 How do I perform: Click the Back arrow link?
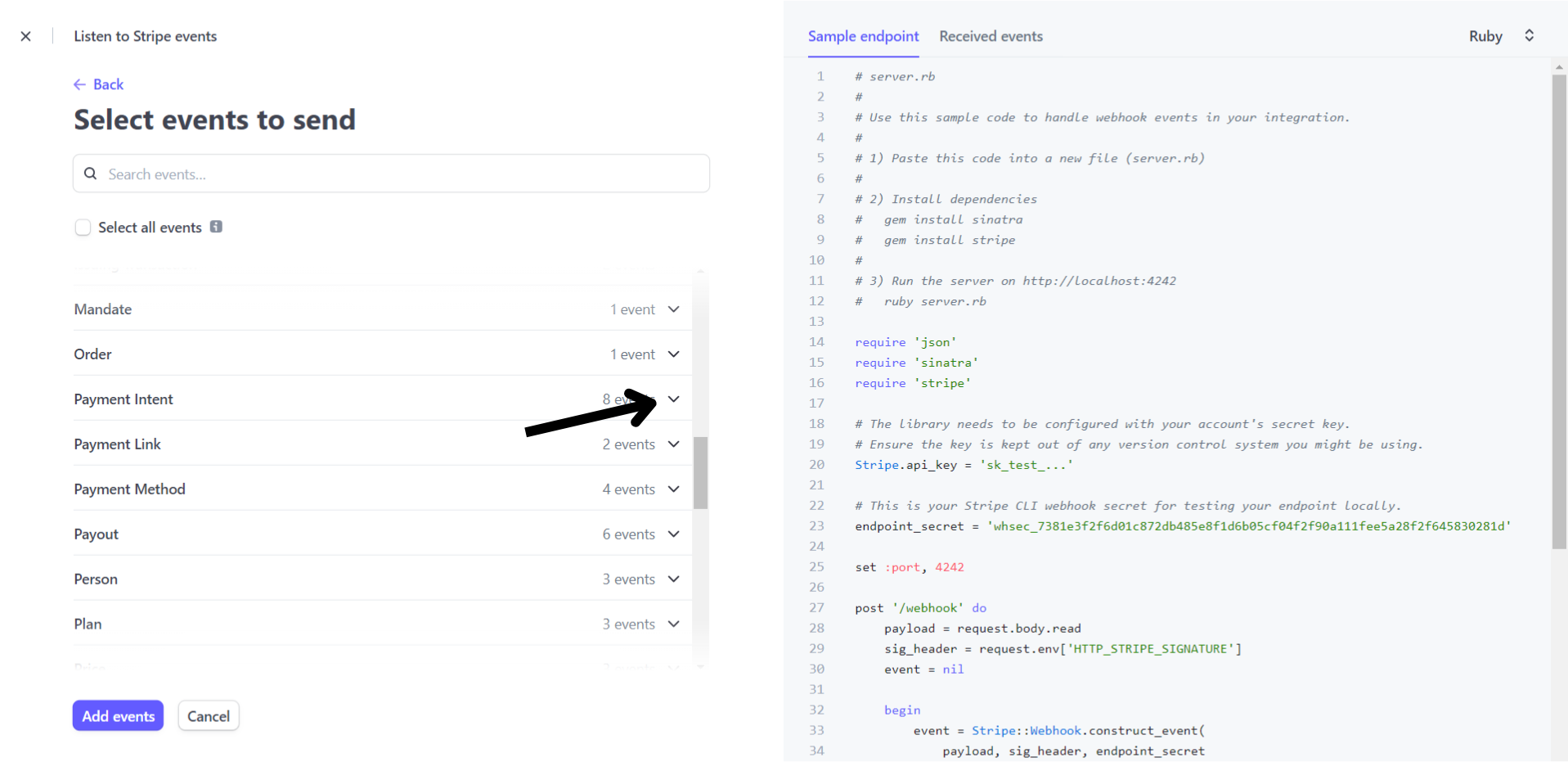point(98,84)
